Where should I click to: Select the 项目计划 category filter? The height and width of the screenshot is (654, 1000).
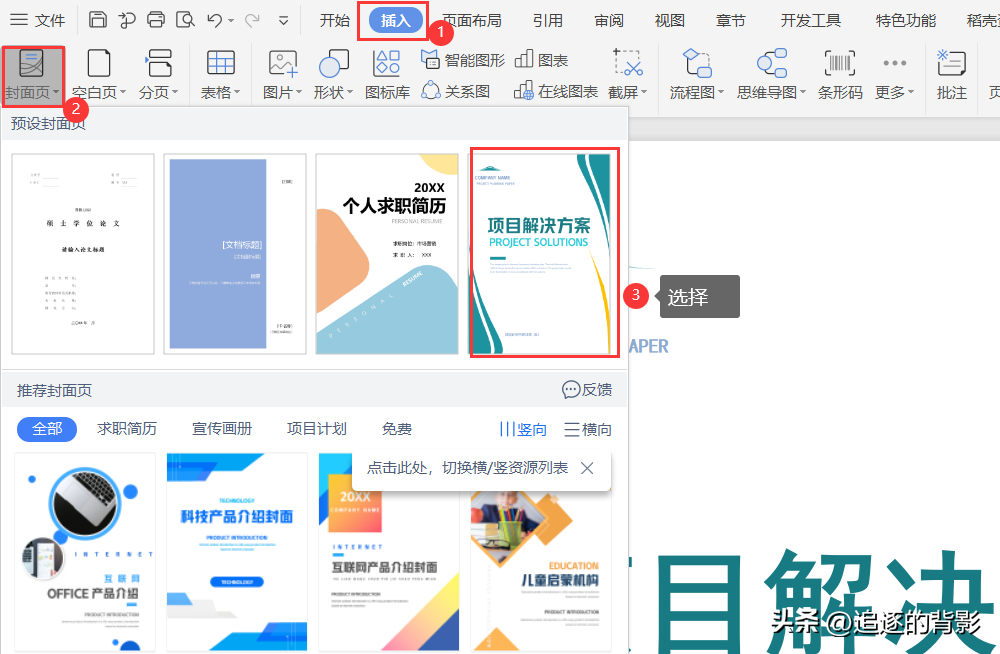coord(316,429)
